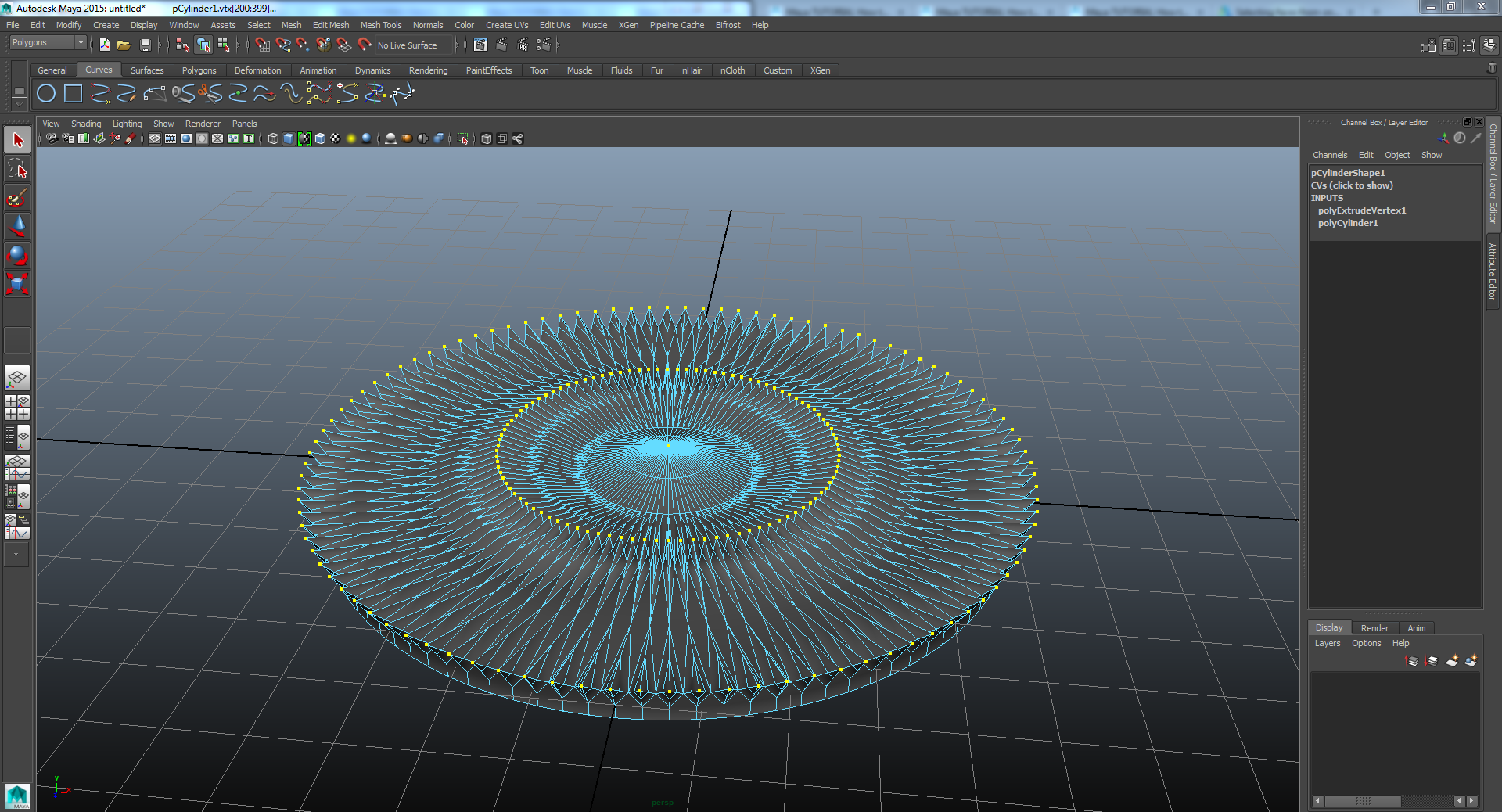Select the NURBS circle icon on the Curves shelf

(45, 93)
